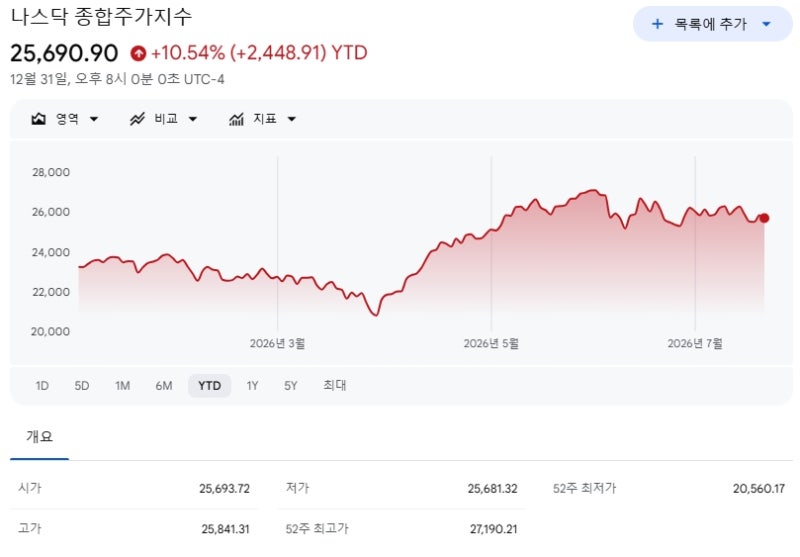Open the 지표 indicators menu
This screenshot has height=557, width=800.
262,119
